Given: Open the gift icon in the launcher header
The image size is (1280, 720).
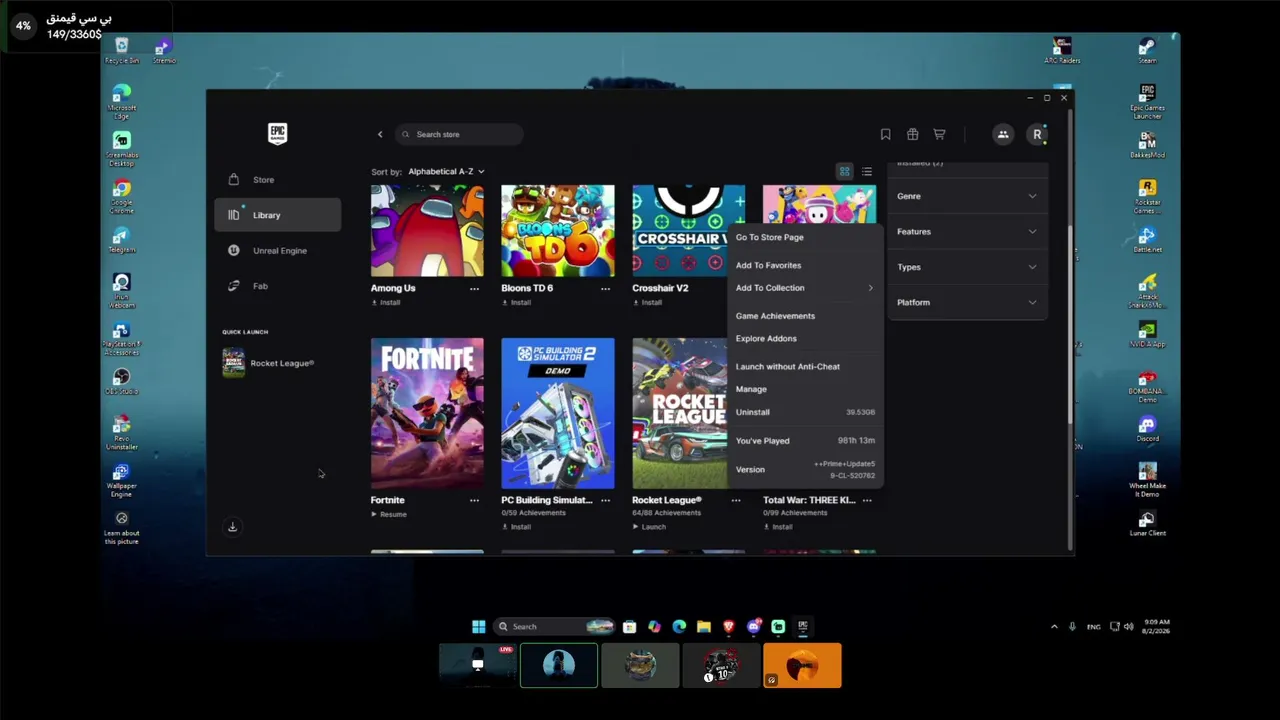Looking at the screenshot, I should pos(912,134).
